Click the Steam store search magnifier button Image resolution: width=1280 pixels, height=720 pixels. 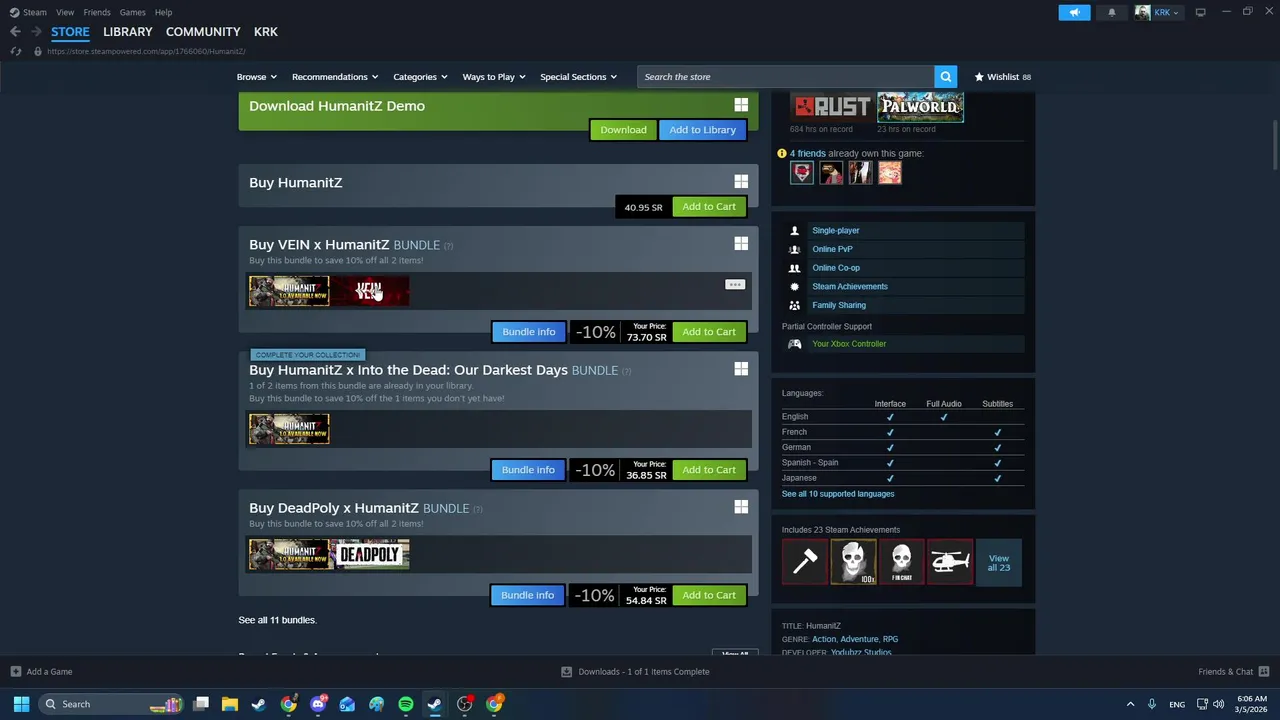945,77
